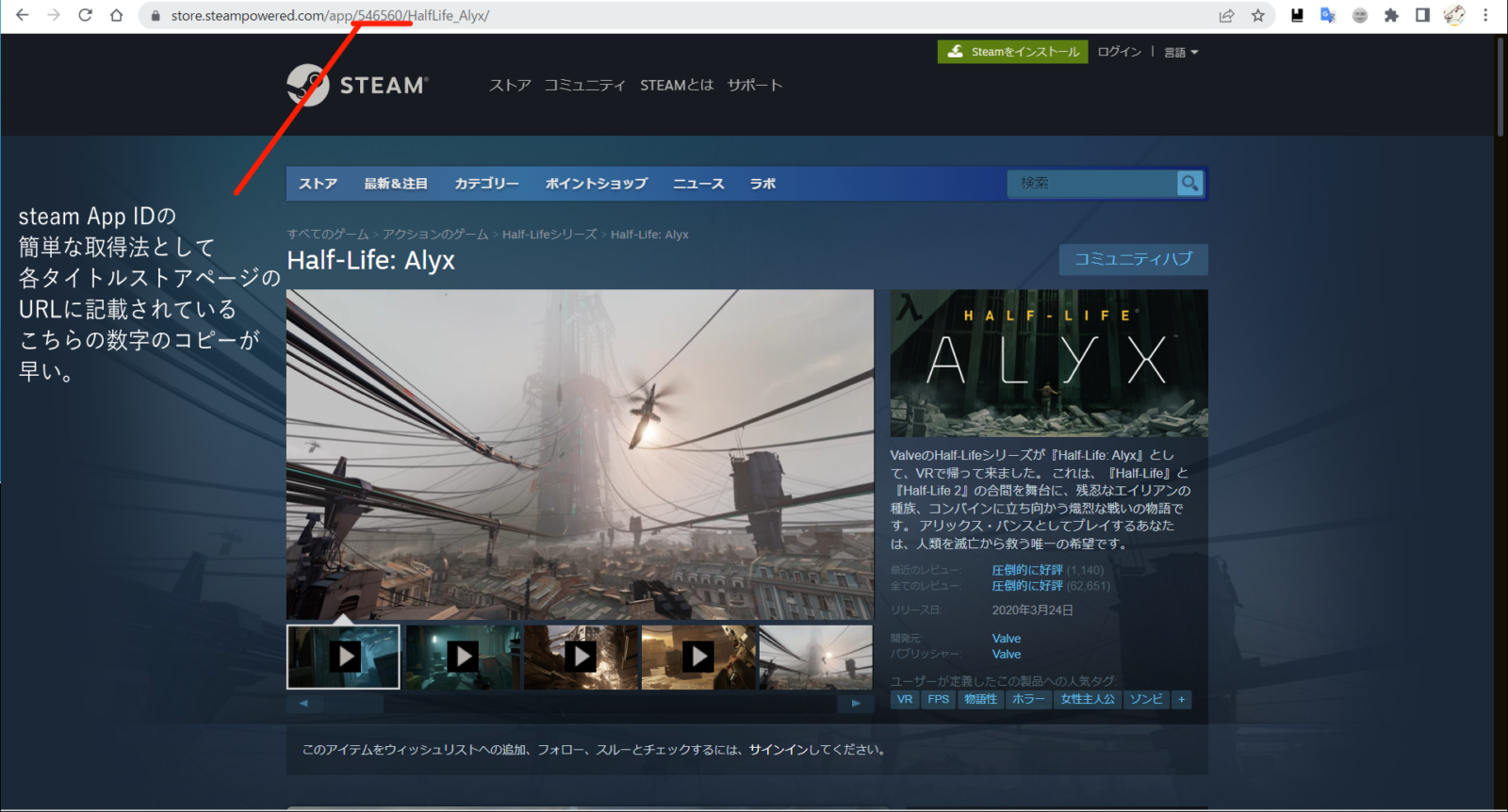Go to the browser home page icon
The width and height of the screenshot is (1508, 812).
[x=116, y=15]
